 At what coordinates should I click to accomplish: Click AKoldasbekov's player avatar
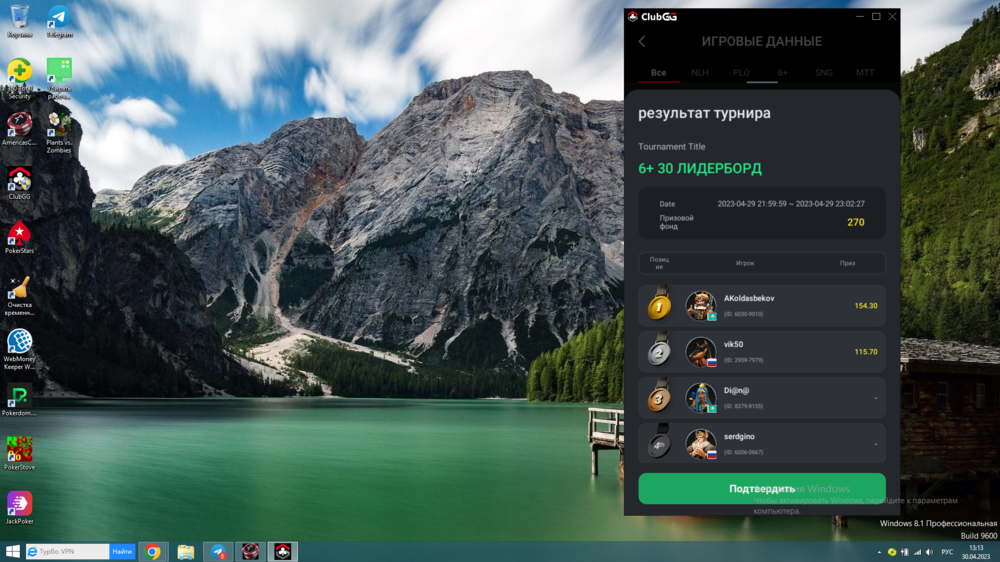[700, 306]
